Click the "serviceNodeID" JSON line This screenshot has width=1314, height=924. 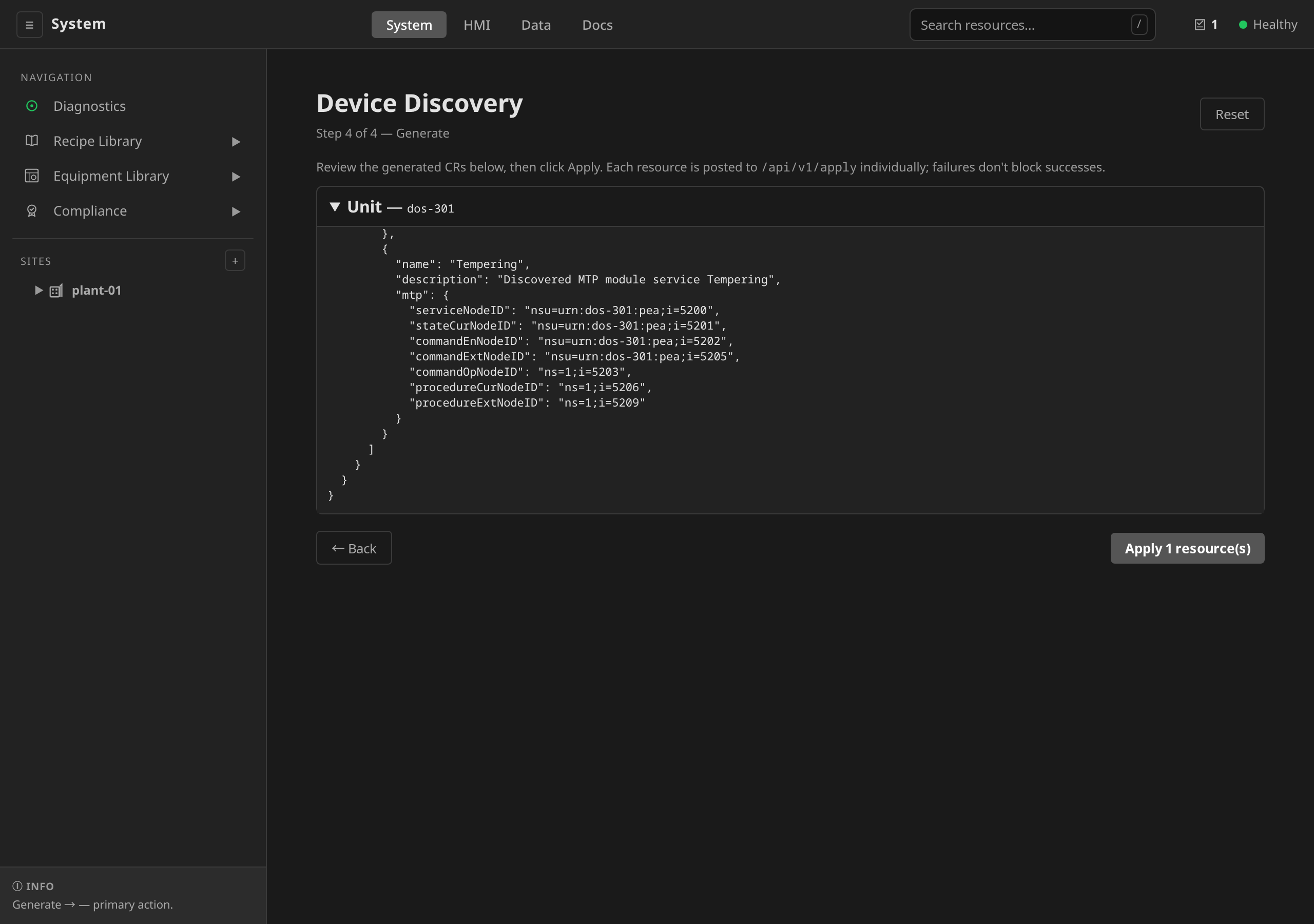(x=564, y=310)
